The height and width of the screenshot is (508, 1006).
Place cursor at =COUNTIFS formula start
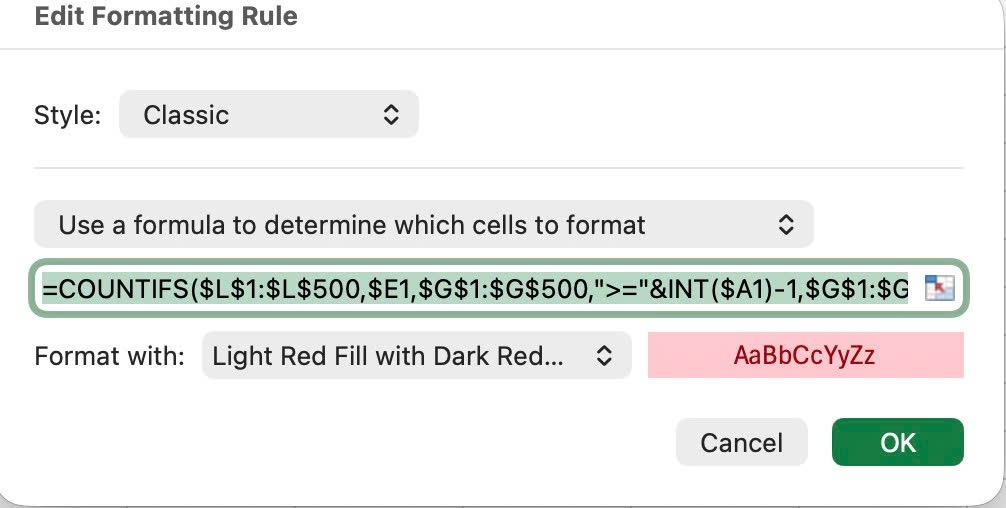point(116,289)
